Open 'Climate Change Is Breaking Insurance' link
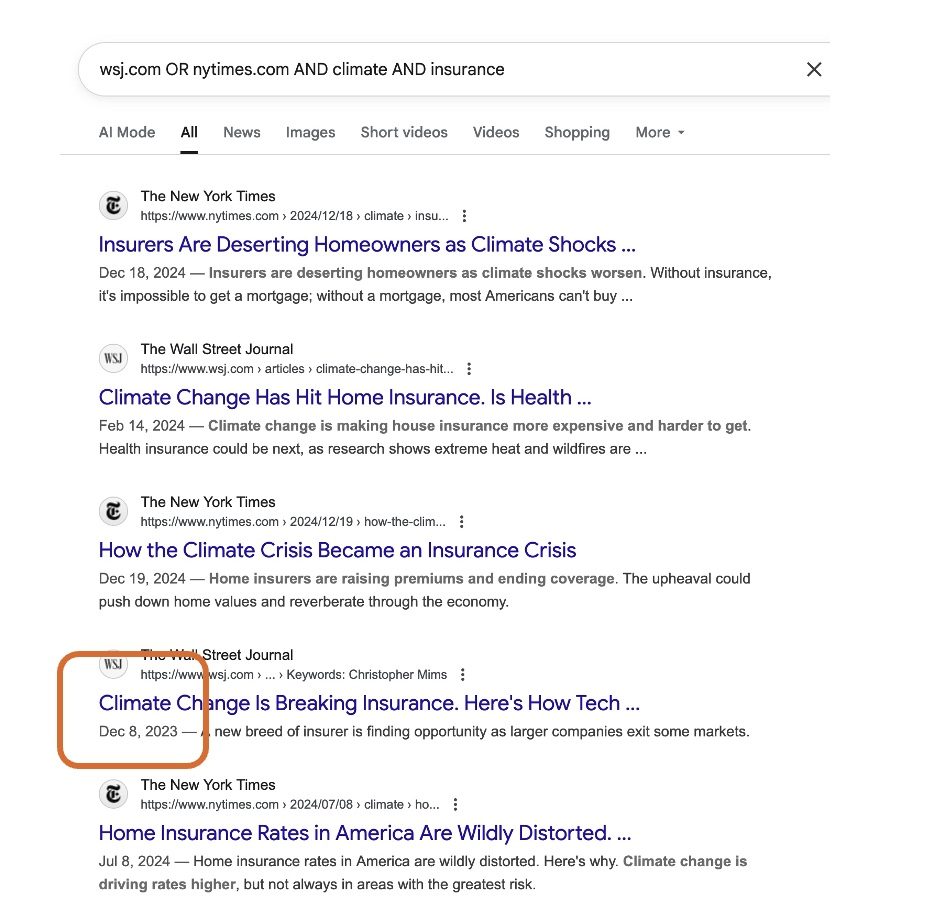The image size is (926, 904). coord(369,703)
